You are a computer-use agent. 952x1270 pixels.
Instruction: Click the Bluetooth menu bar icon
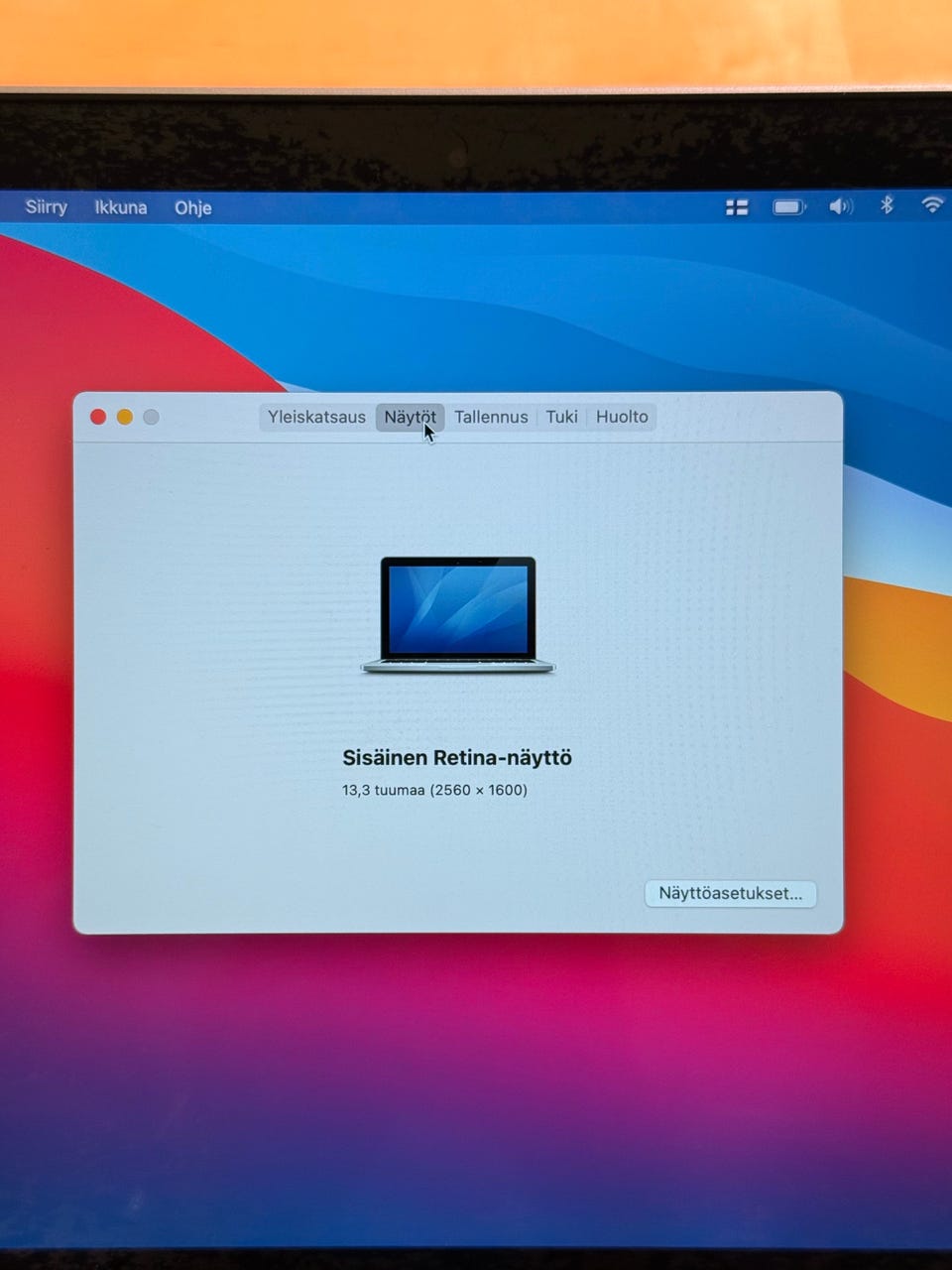point(887,205)
